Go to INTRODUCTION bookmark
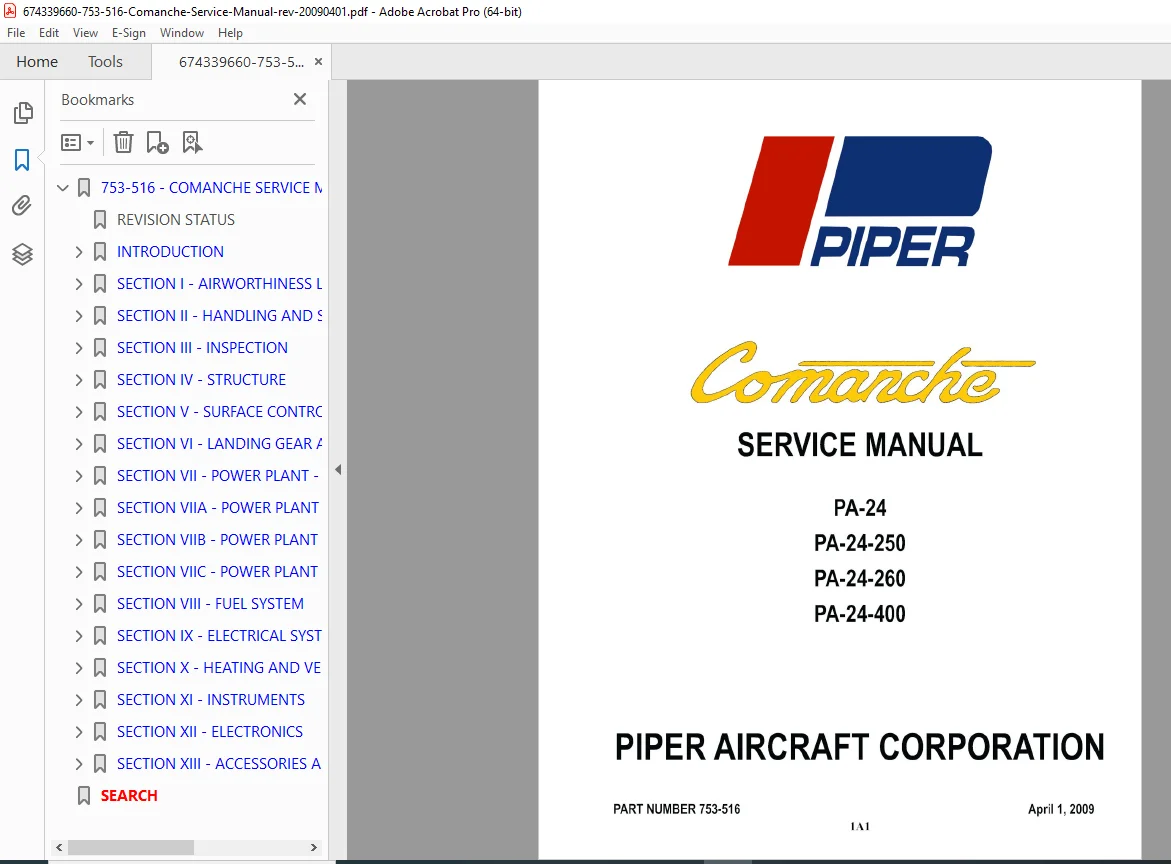 point(170,252)
